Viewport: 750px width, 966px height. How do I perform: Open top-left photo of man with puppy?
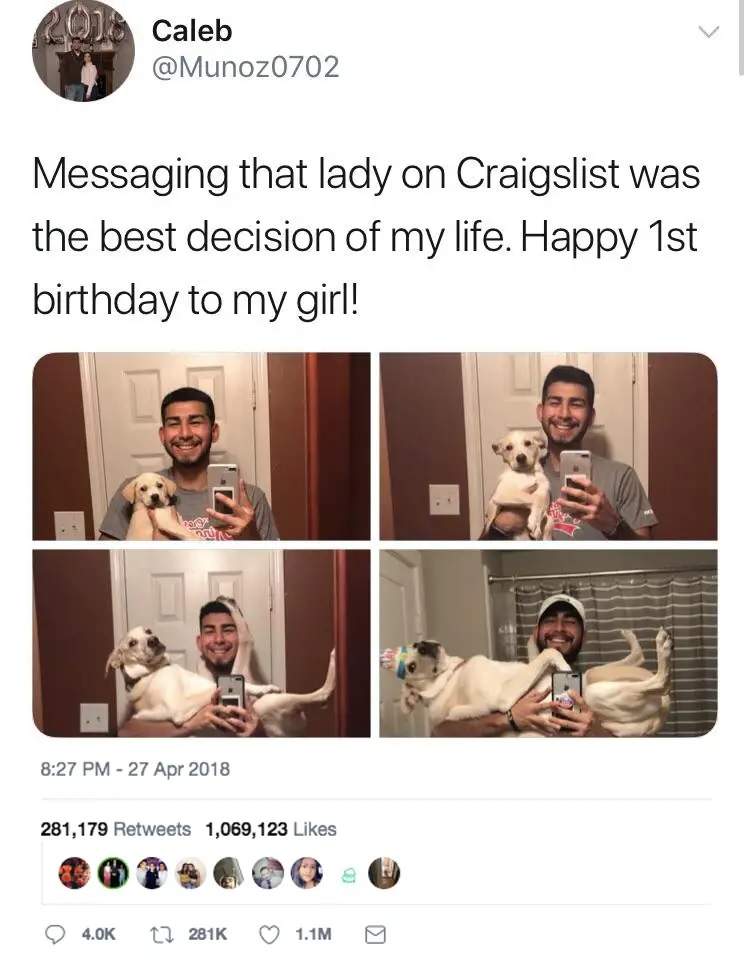coord(202,446)
